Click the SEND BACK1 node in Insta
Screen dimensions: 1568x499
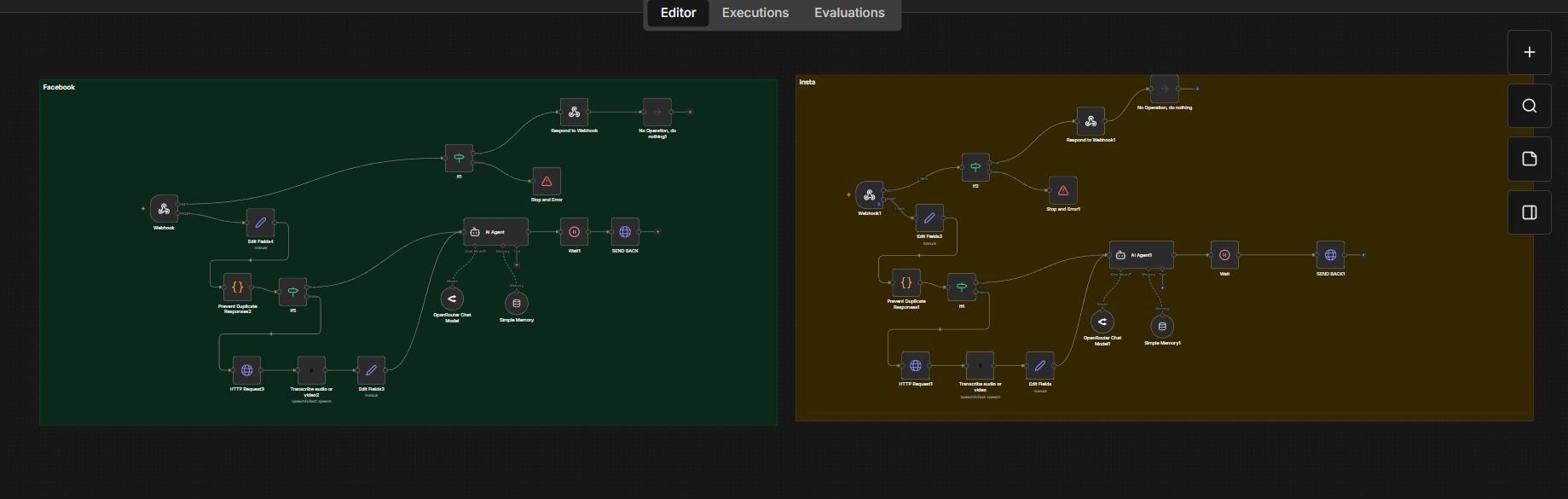(1330, 255)
